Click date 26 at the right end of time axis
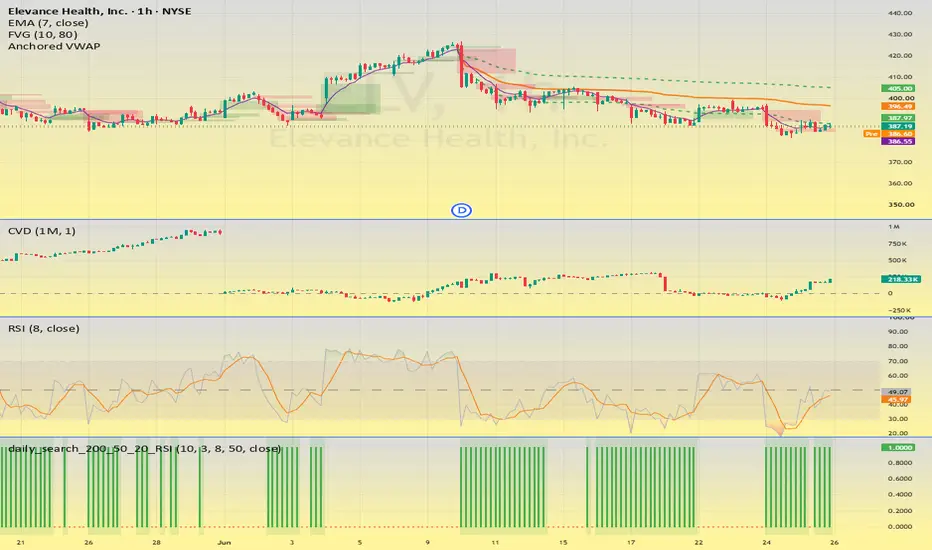 point(835,542)
